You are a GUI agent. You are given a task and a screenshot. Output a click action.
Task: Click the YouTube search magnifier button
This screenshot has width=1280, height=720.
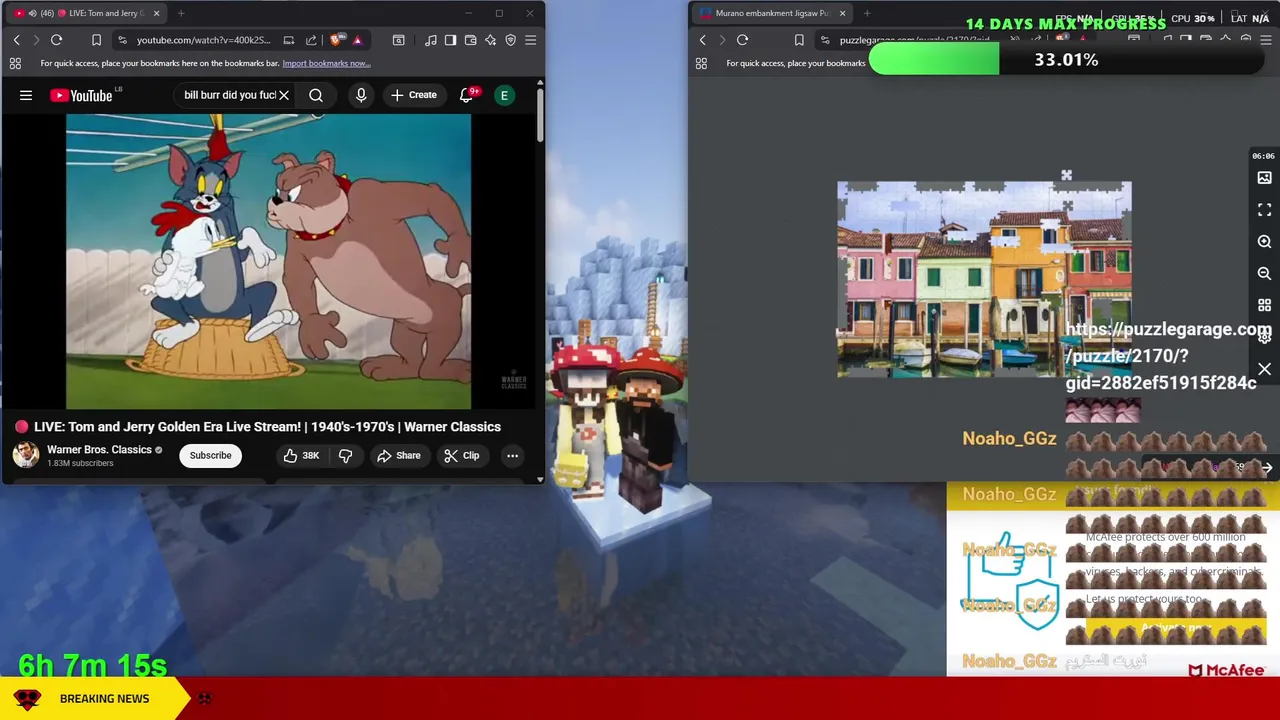click(316, 95)
